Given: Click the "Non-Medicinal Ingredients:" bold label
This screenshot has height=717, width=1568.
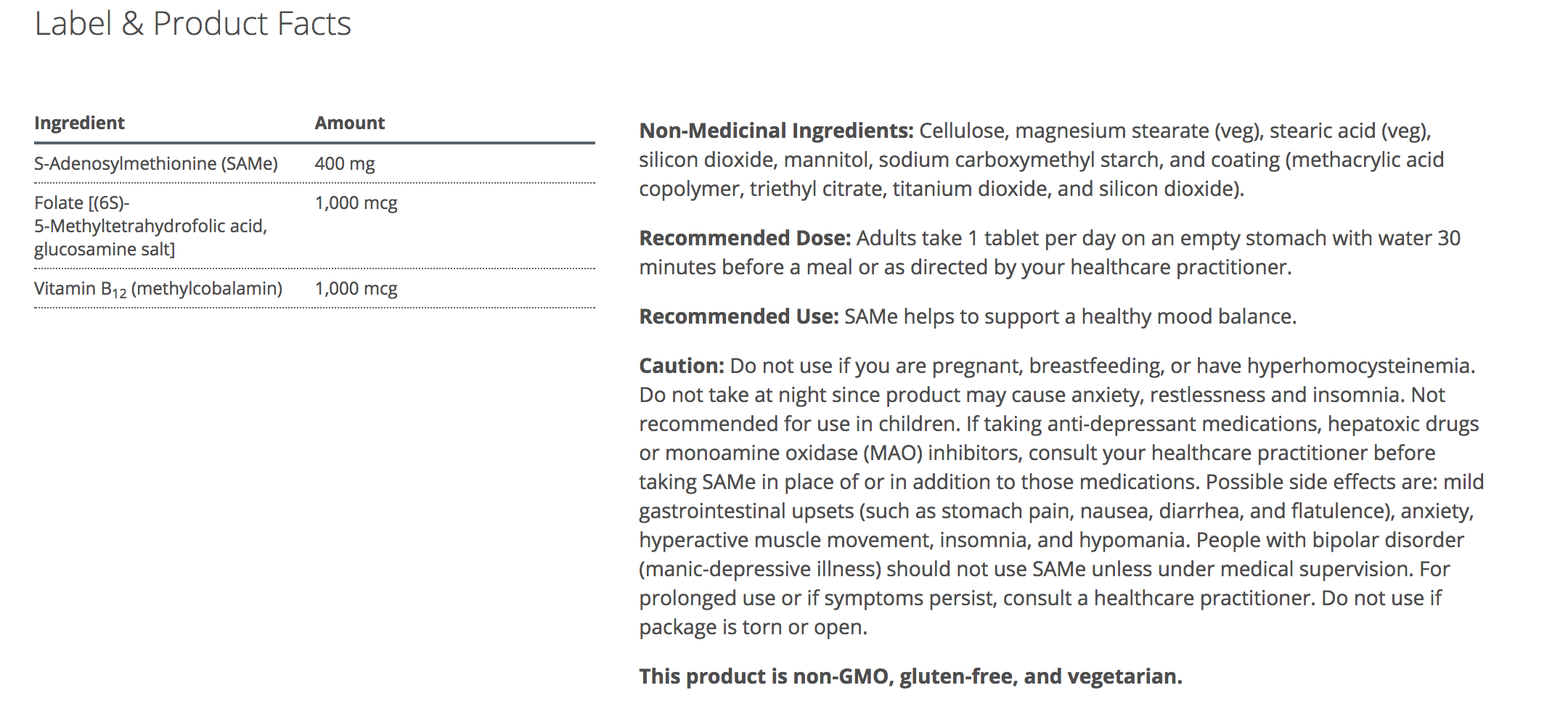Looking at the screenshot, I should point(775,131).
